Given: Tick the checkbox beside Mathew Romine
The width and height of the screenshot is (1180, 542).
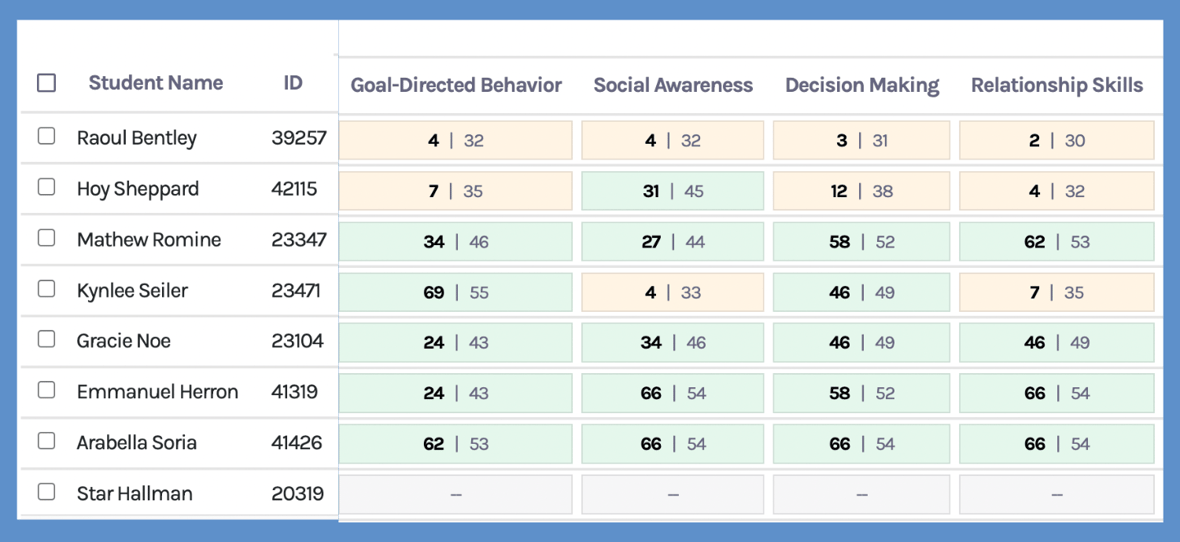Looking at the screenshot, I should (x=47, y=238).
